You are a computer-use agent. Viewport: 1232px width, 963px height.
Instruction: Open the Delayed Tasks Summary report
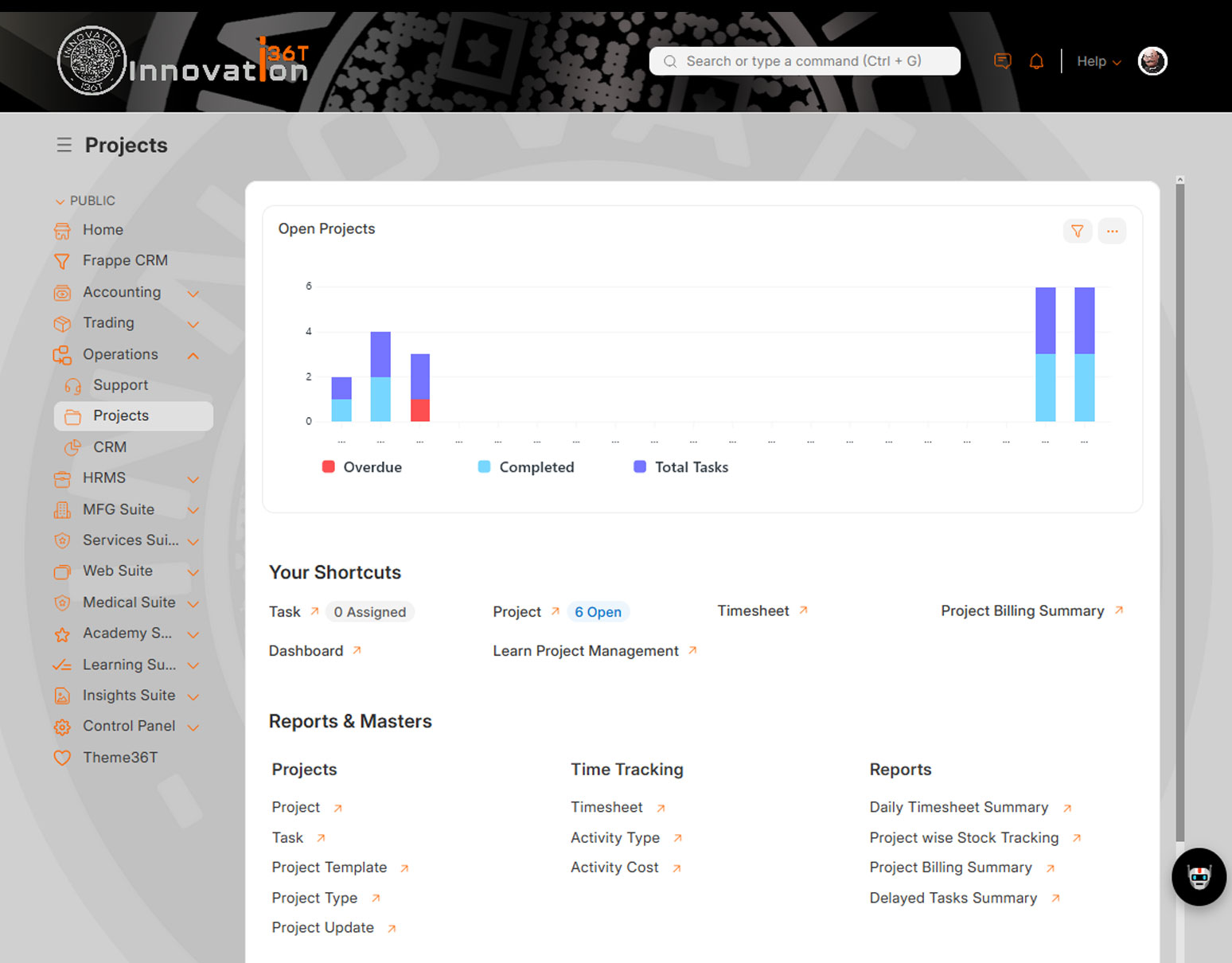click(953, 898)
